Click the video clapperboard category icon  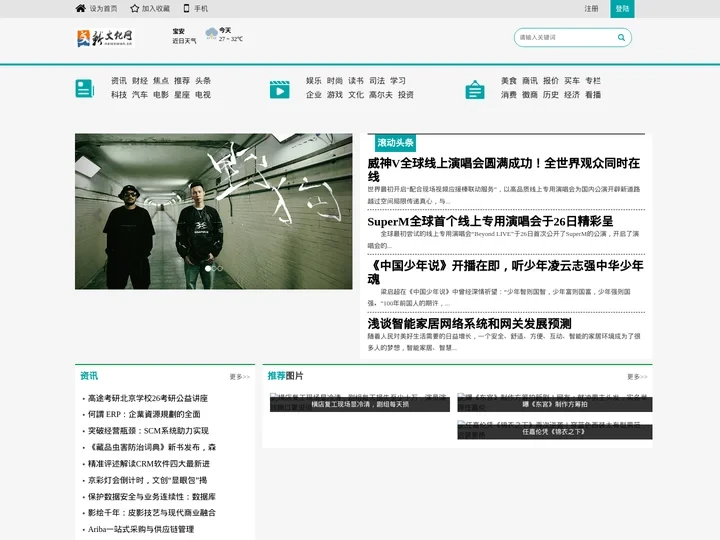[x=280, y=89]
